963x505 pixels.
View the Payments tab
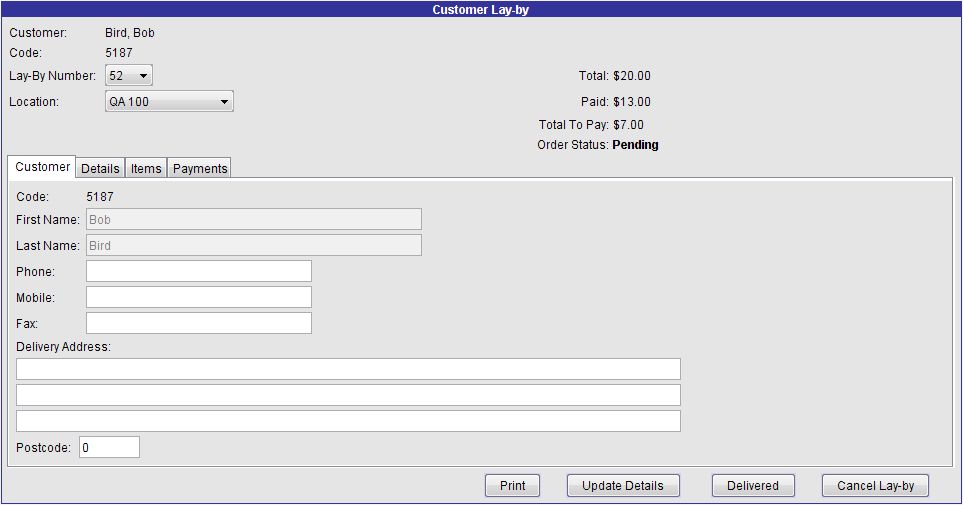200,168
